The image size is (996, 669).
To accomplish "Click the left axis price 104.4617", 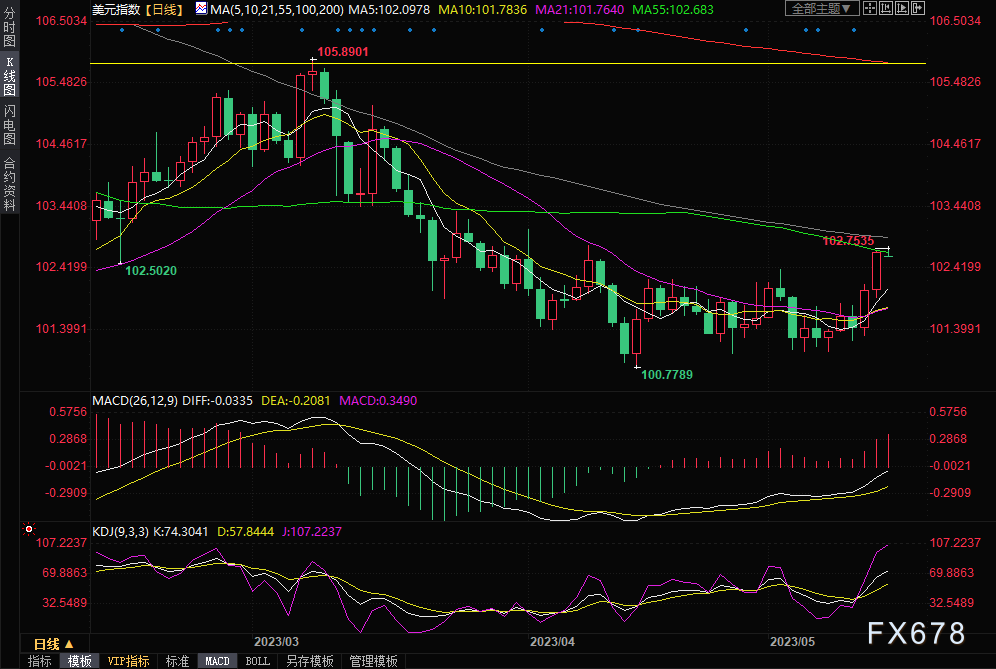I will (60, 144).
